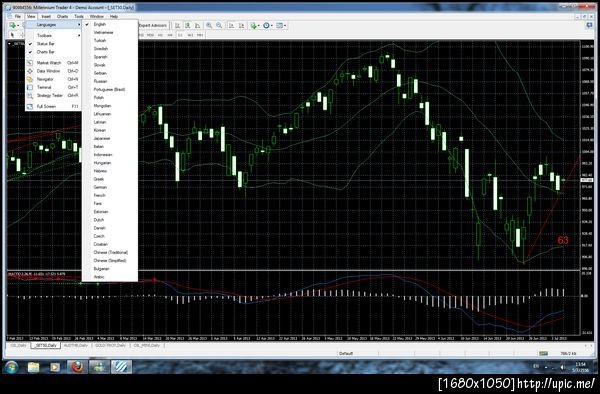Switch to the GOLD TROY,Daily chart tab
600x394 pixels.
(111, 345)
